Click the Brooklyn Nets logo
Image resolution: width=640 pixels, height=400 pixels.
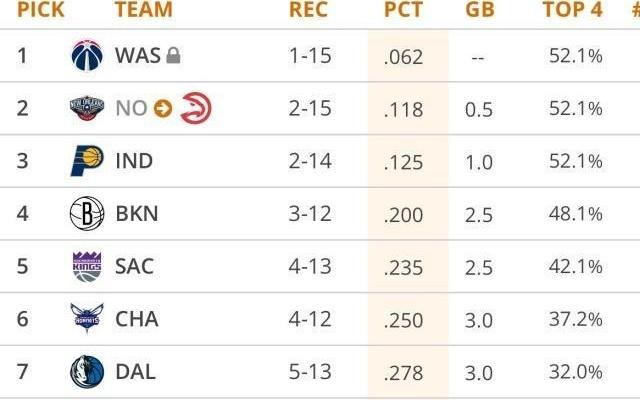point(87,214)
